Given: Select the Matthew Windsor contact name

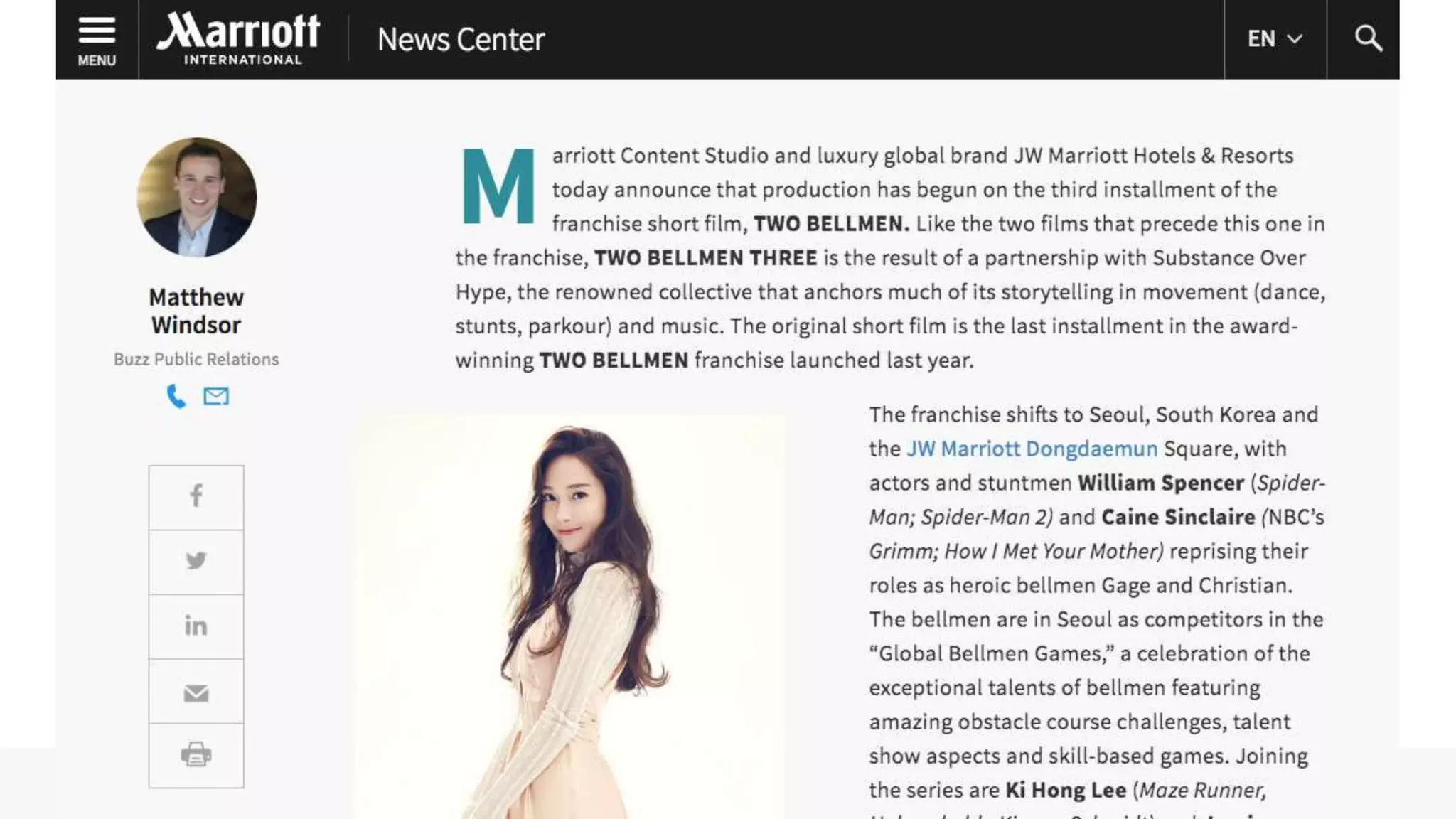Looking at the screenshot, I should (196, 311).
